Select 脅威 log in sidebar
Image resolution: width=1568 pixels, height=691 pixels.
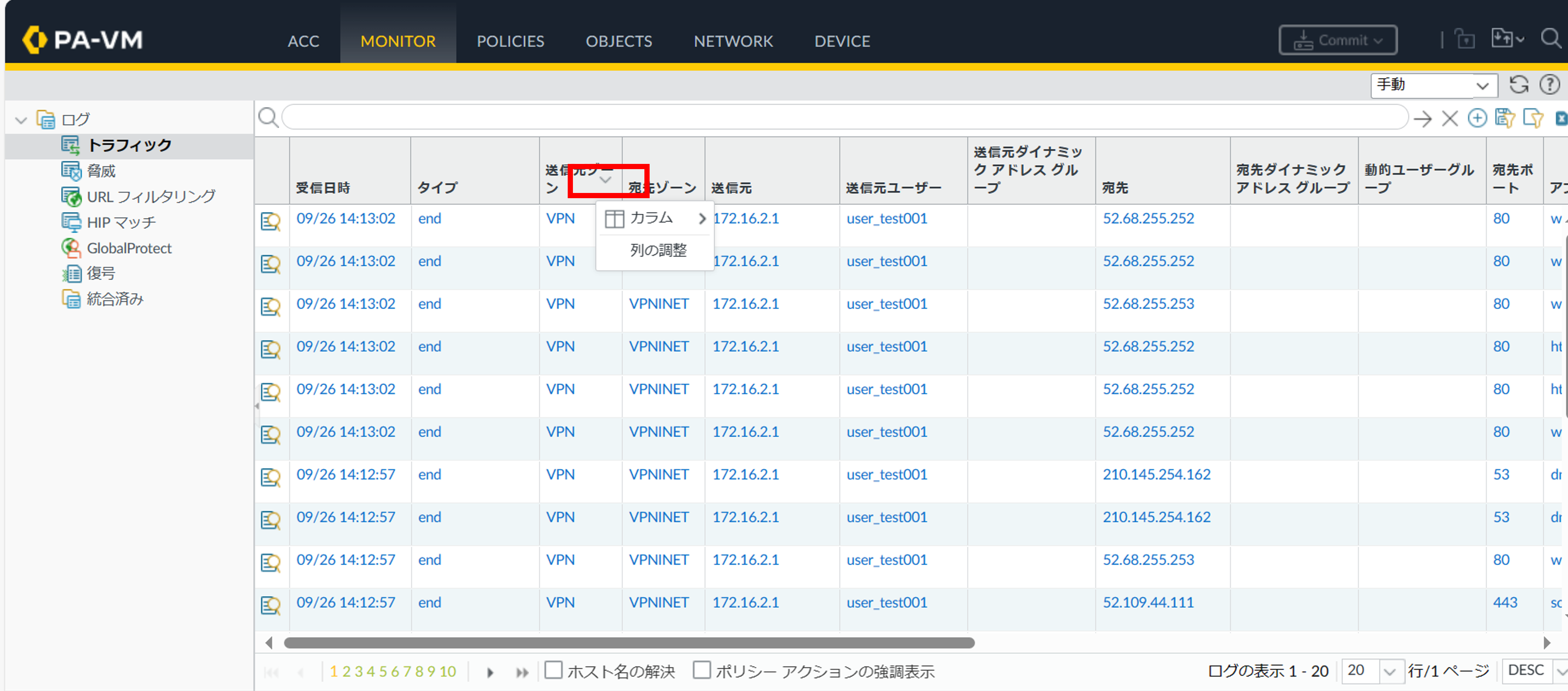click(101, 171)
